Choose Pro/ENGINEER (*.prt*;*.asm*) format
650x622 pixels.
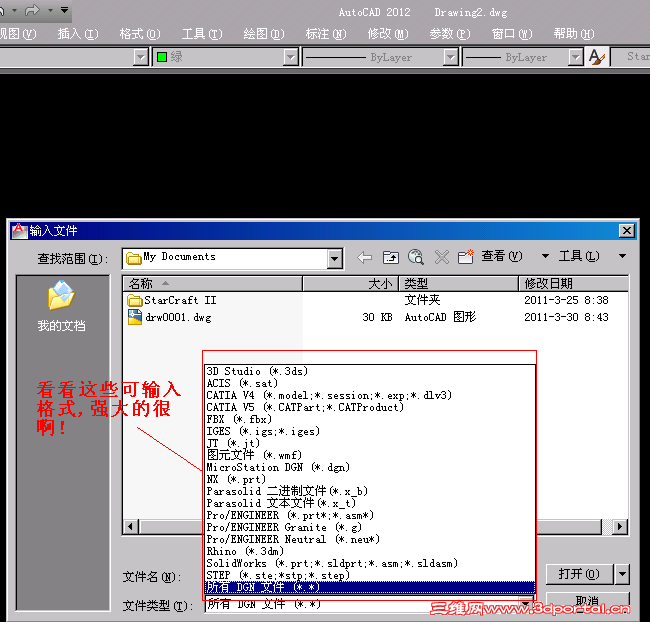pos(370,515)
